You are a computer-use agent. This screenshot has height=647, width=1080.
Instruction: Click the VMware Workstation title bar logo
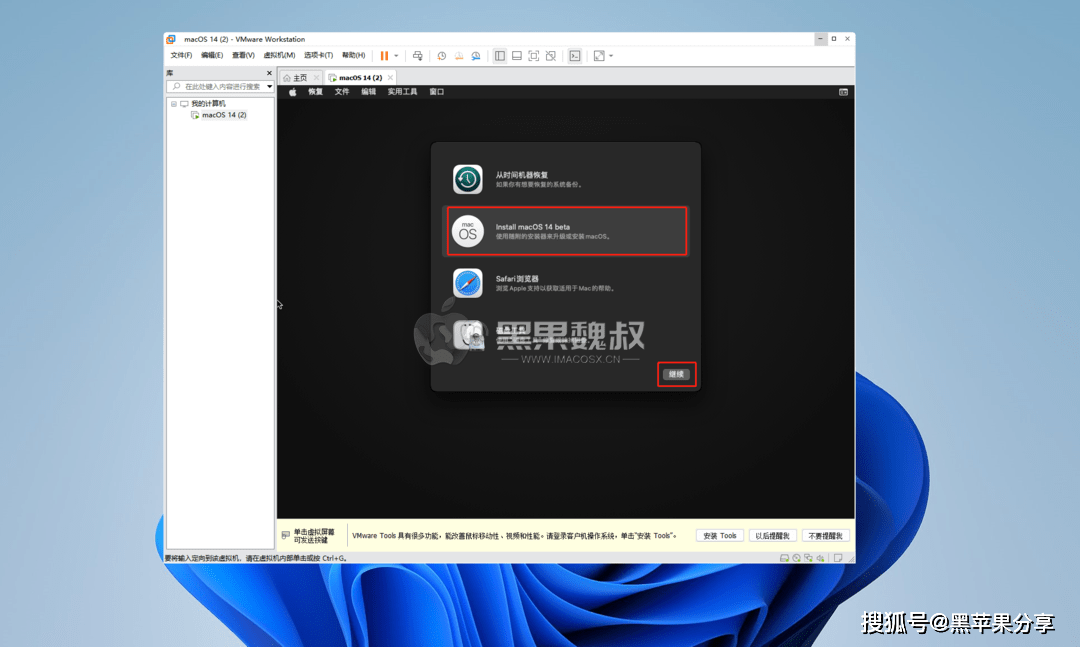(172, 39)
